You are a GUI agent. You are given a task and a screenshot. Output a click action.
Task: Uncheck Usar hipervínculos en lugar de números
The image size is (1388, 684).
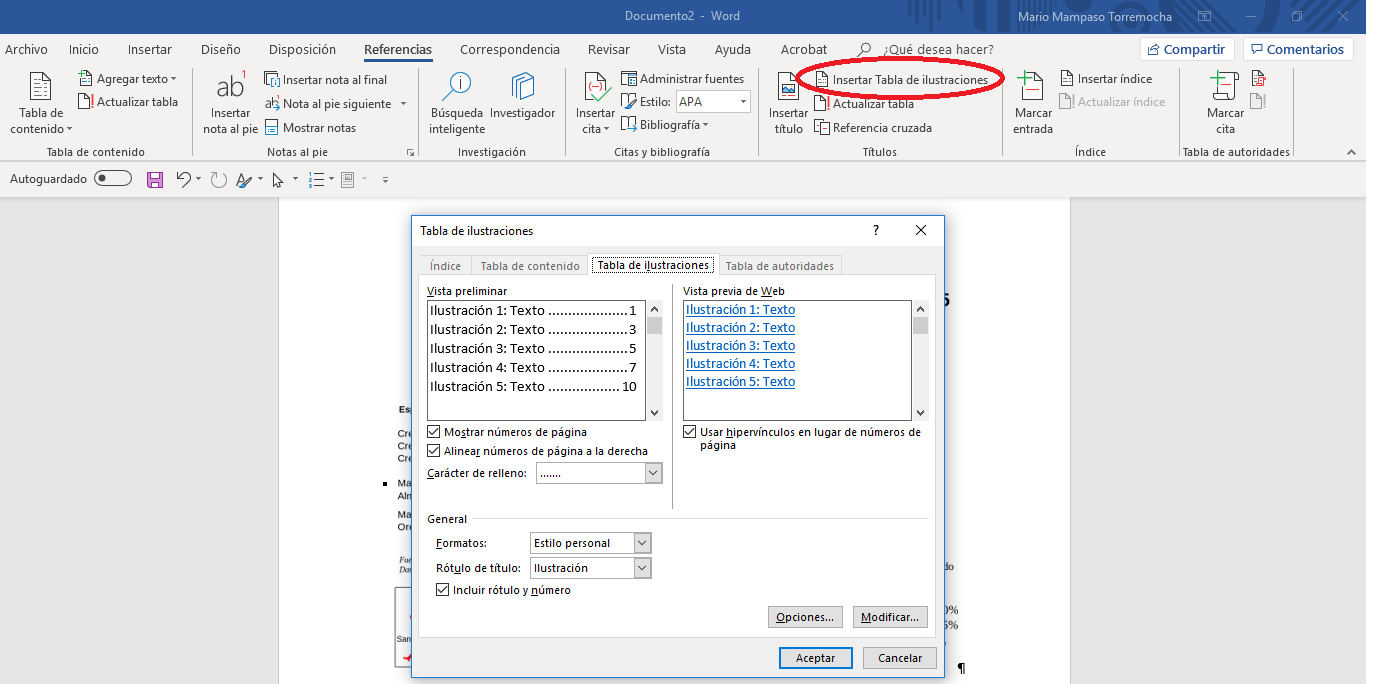point(690,432)
